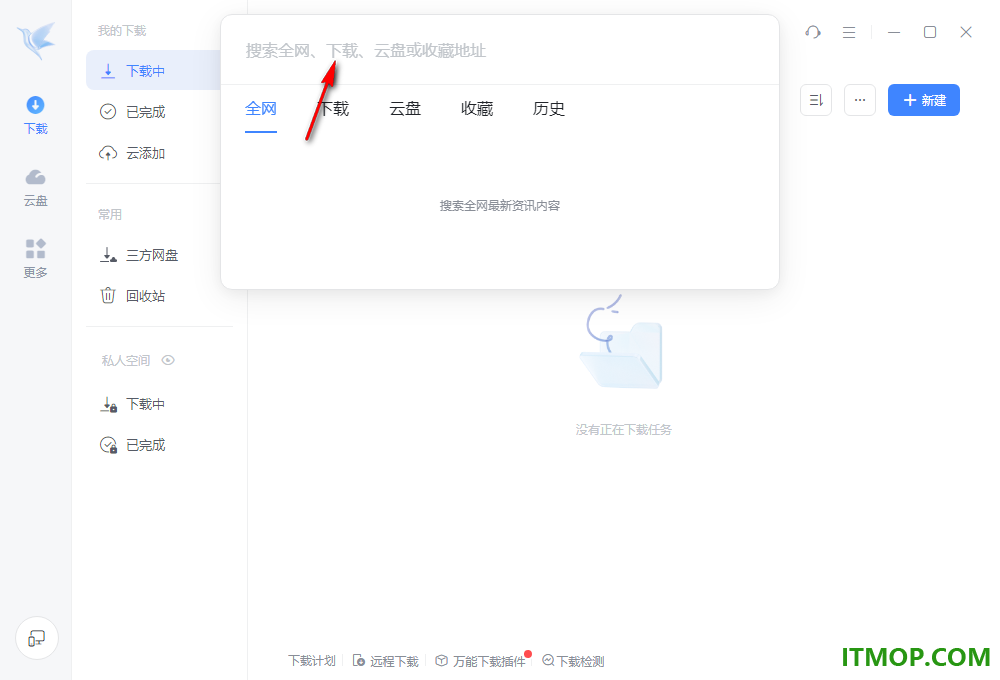Open the 云盘 cloud drive section
This screenshot has width=1000, height=680.
coord(36,188)
